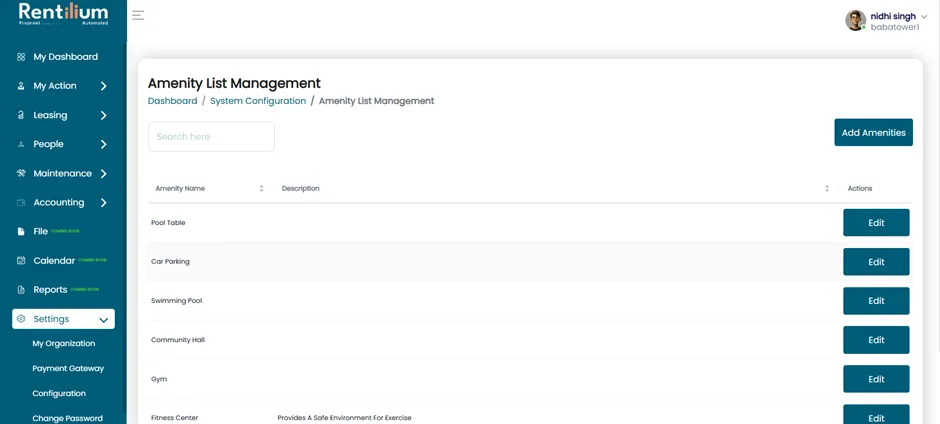This screenshot has width=940, height=424.
Task: Edit the Swimming Pool amenity
Action: pyautogui.click(x=876, y=301)
